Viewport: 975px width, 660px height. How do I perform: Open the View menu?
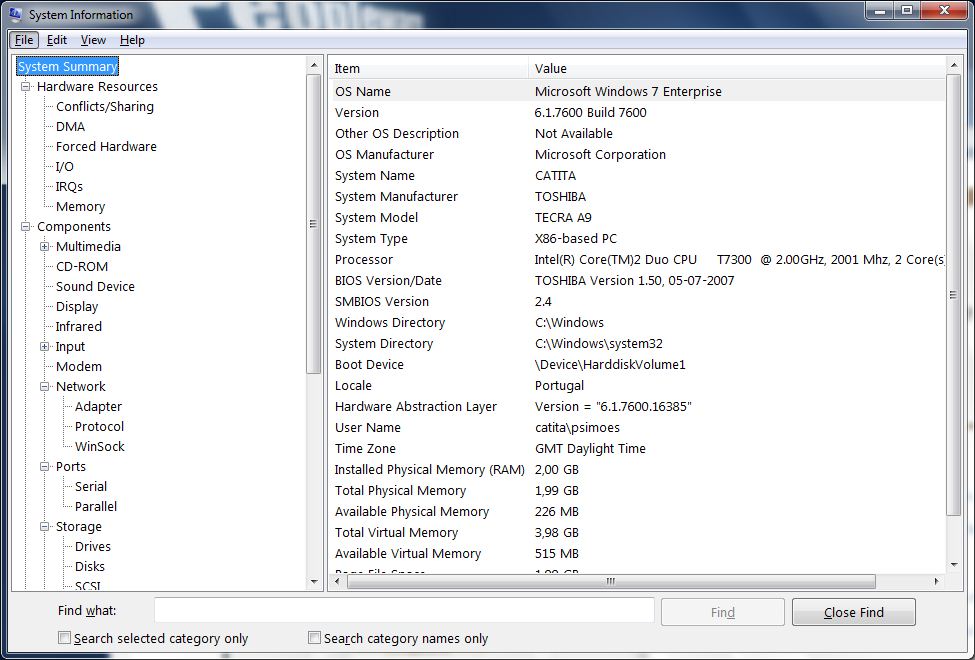[x=93, y=40]
